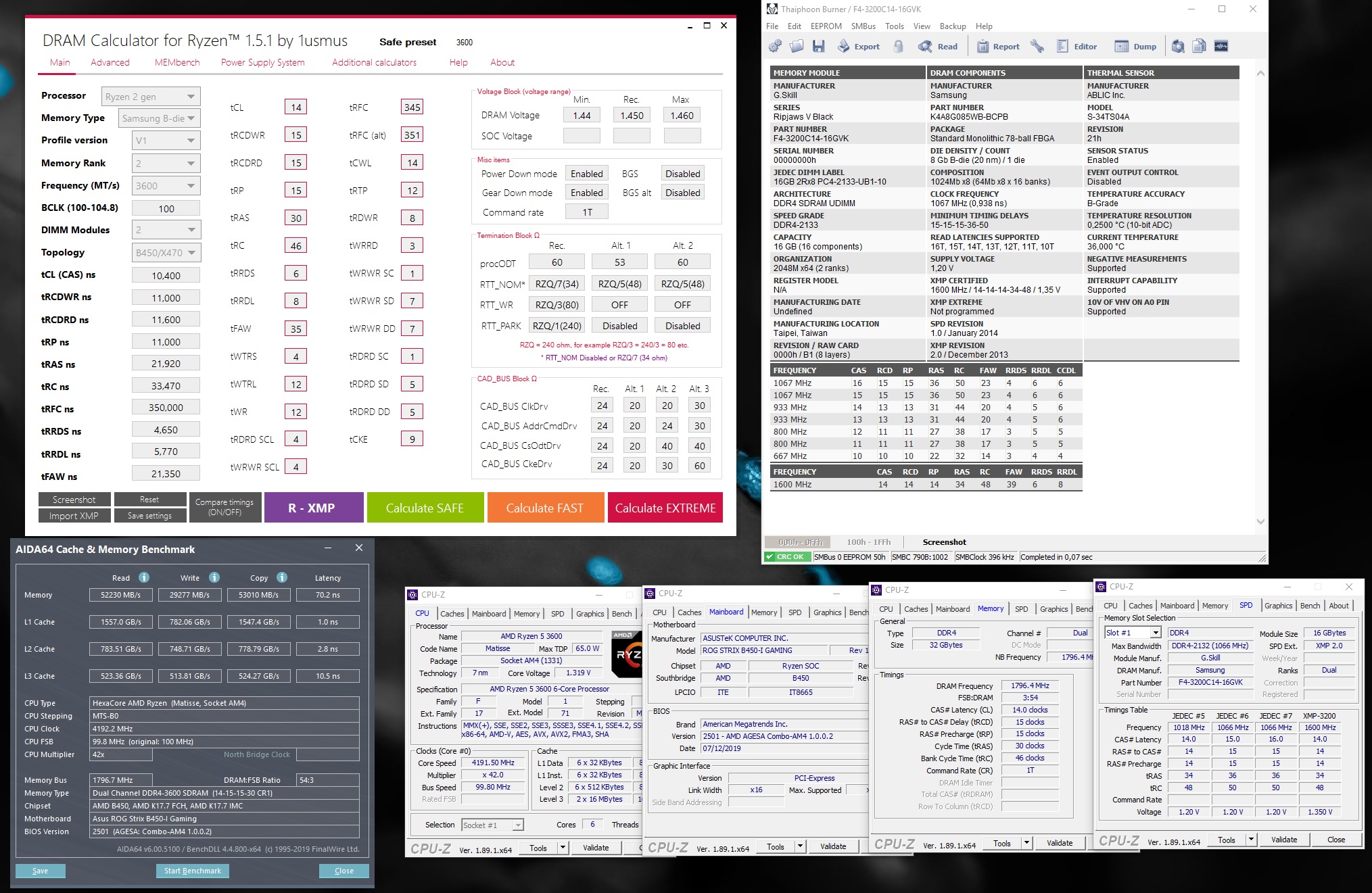Click the wrench tool icon in Thaiphoon toolbar
Viewport: 1372px width, 893px height.
pyautogui.click(x=1037, y=46)
